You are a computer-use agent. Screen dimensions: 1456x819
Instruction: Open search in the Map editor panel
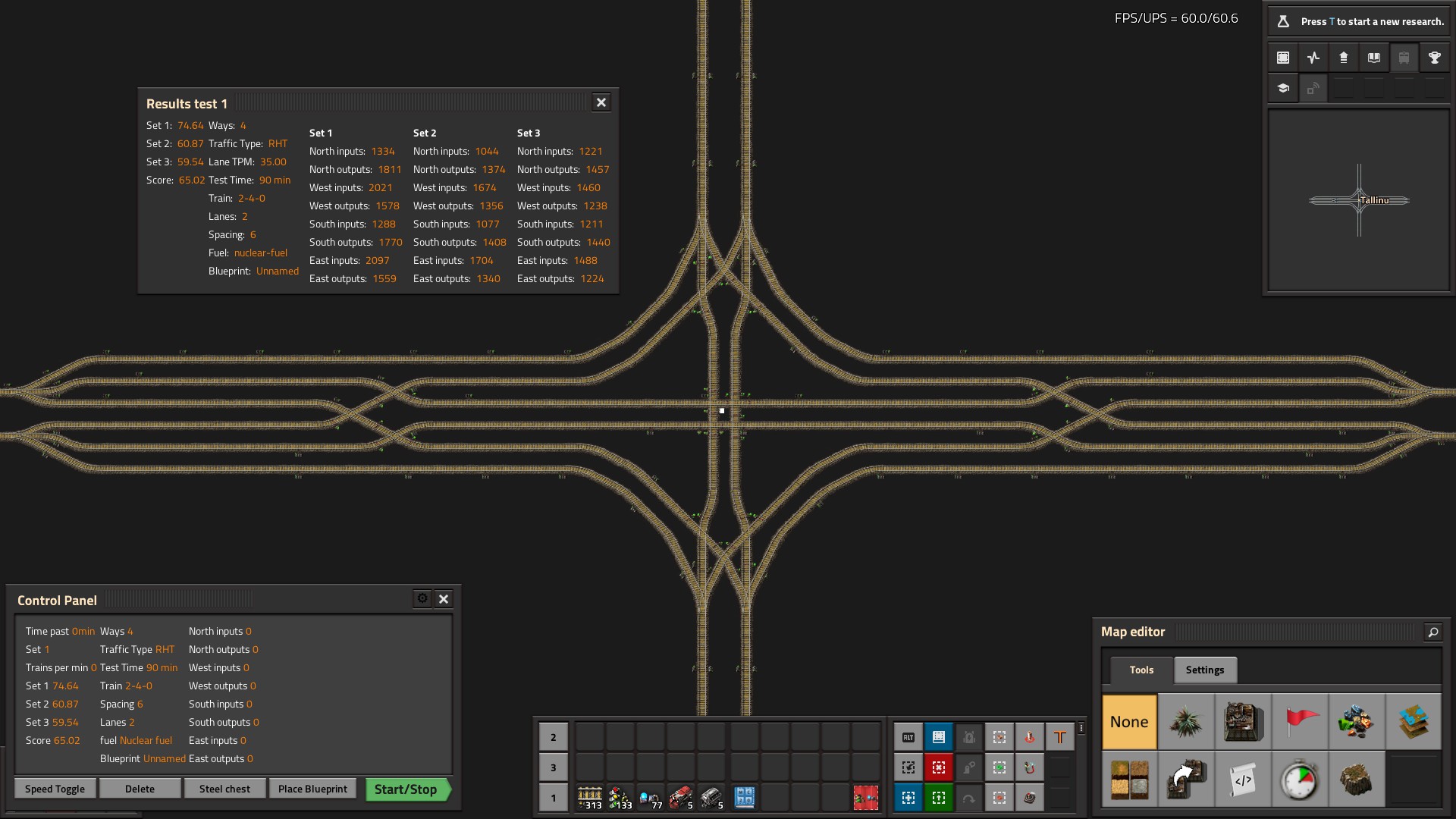[x=1433, y=632]
